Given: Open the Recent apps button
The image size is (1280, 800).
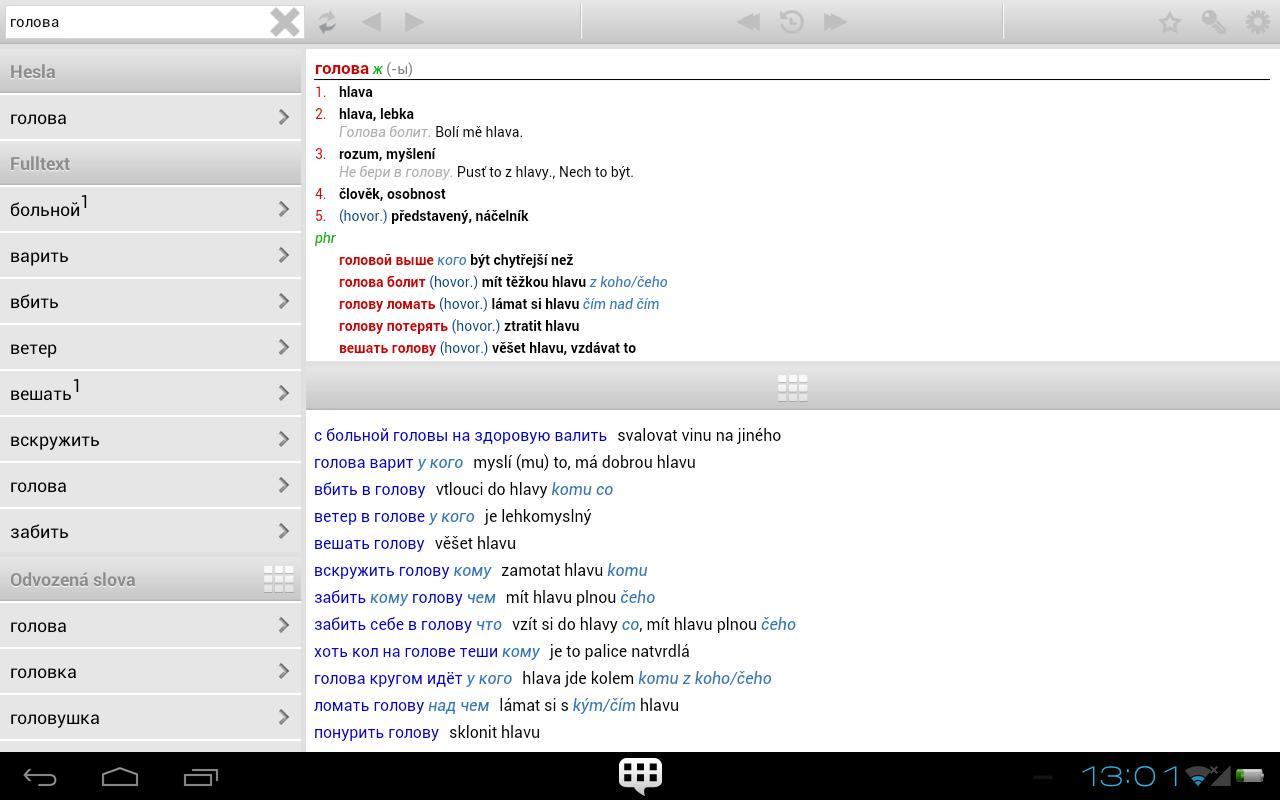Looking at the screenshot, I should pyautogui.click(x=201, y=776).
